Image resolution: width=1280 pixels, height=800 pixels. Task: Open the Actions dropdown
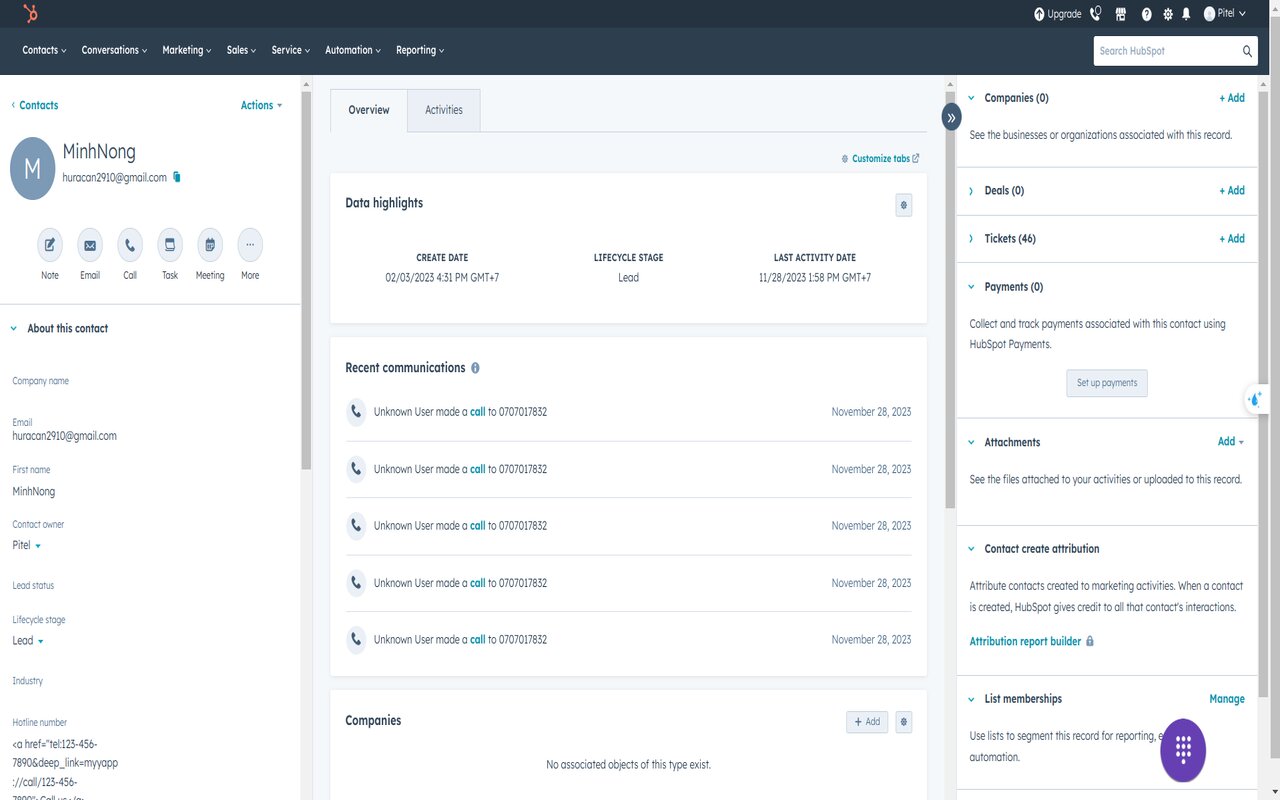tap(261, 105)
